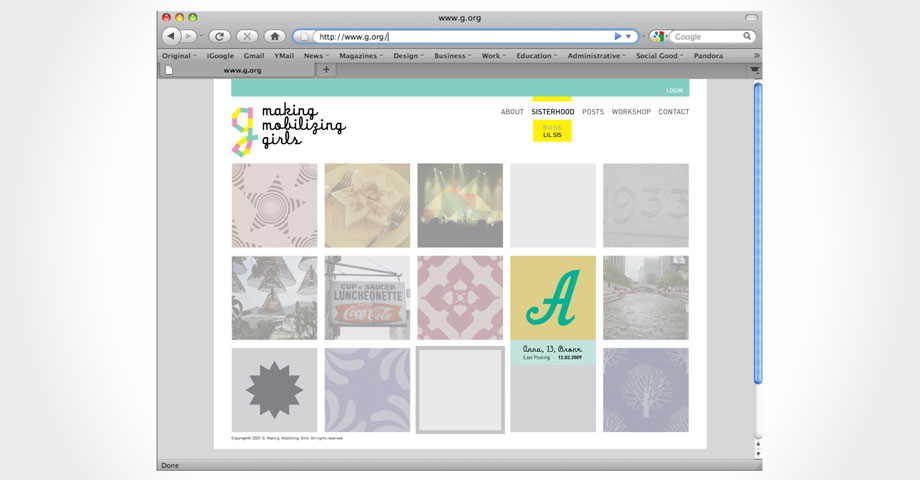Click the browser Back button

[x=170, y=36]
